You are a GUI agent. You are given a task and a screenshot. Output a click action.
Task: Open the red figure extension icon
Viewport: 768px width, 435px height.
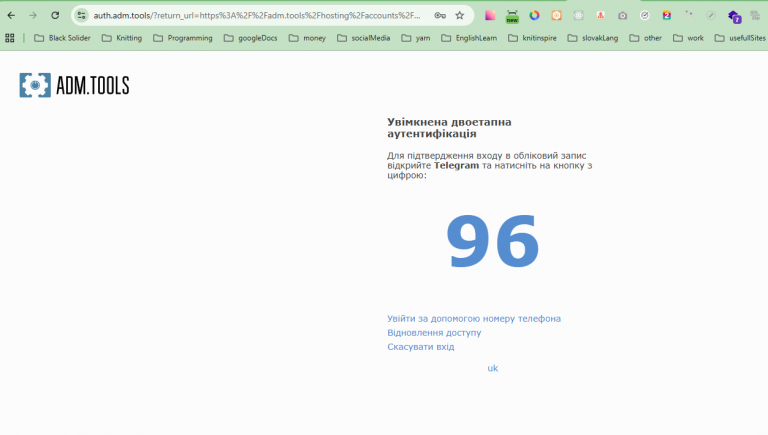(600, 16)
